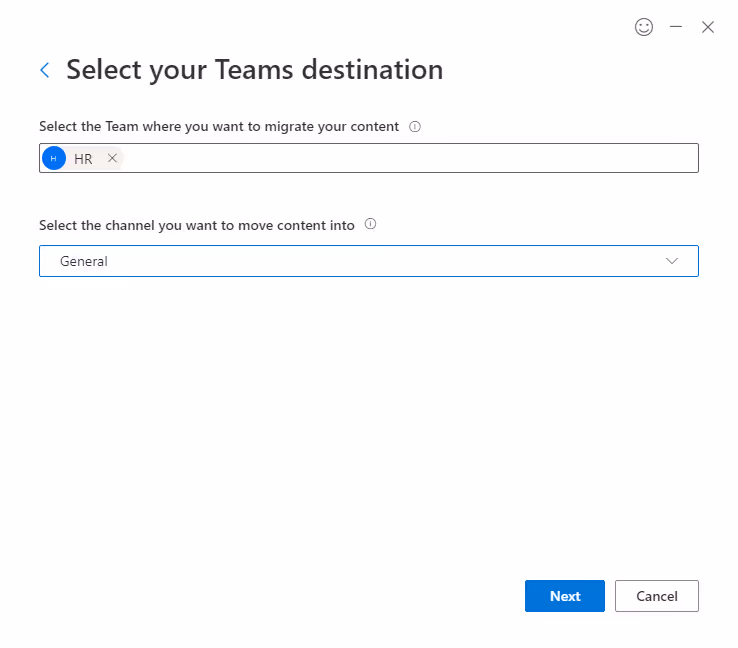Viewport: 738px width, 648px height.
Task: Click the 'Select the Team where you want to migrate' label
Action: point(219,127)
